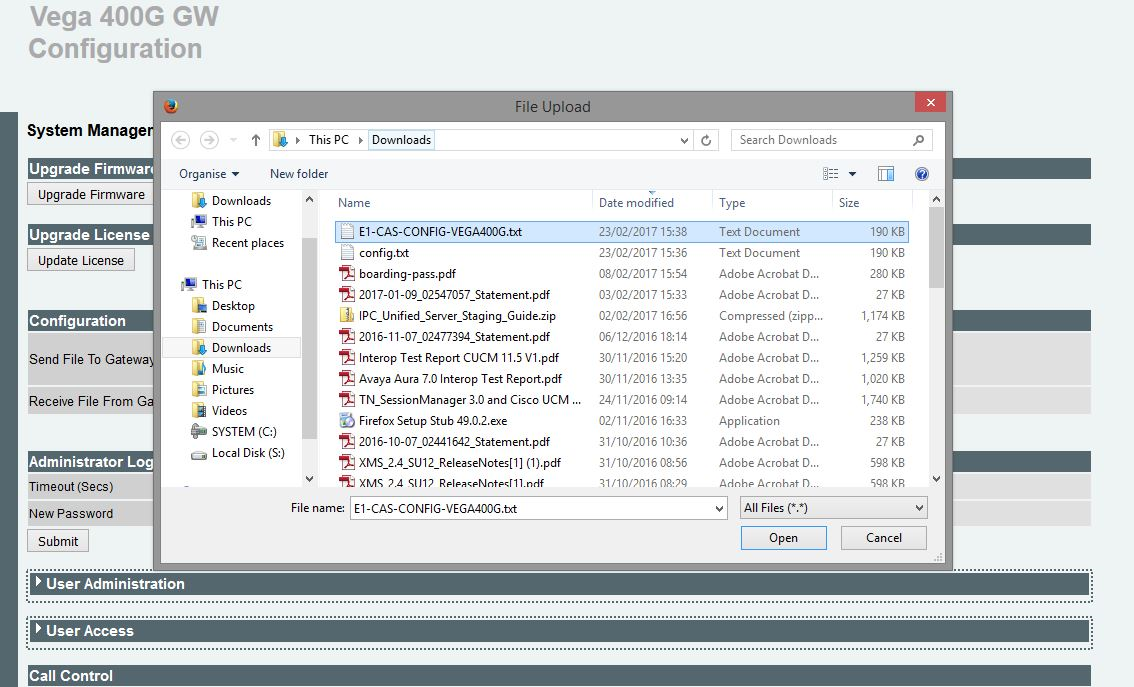Viewport: 1134px width, 687px height.
Task: Sort files by the Name column
Action: [354, 202]
